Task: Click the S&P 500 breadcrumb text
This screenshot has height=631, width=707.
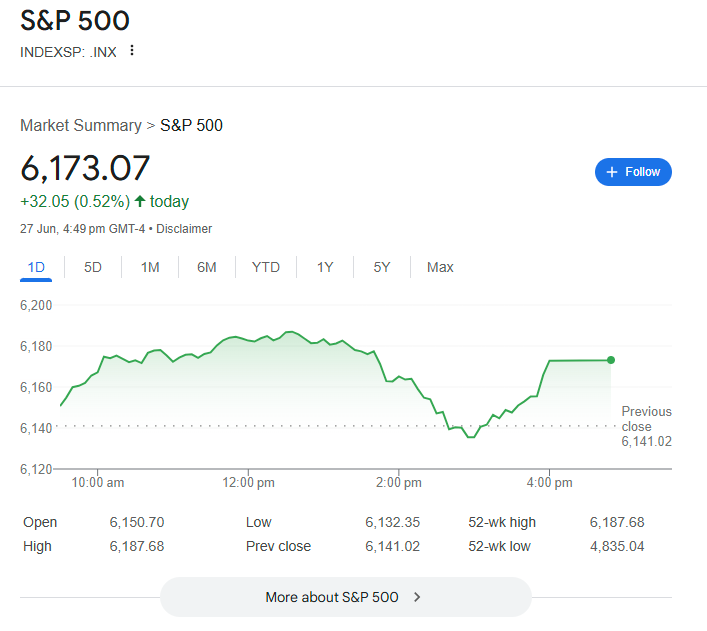Action: 191,125
